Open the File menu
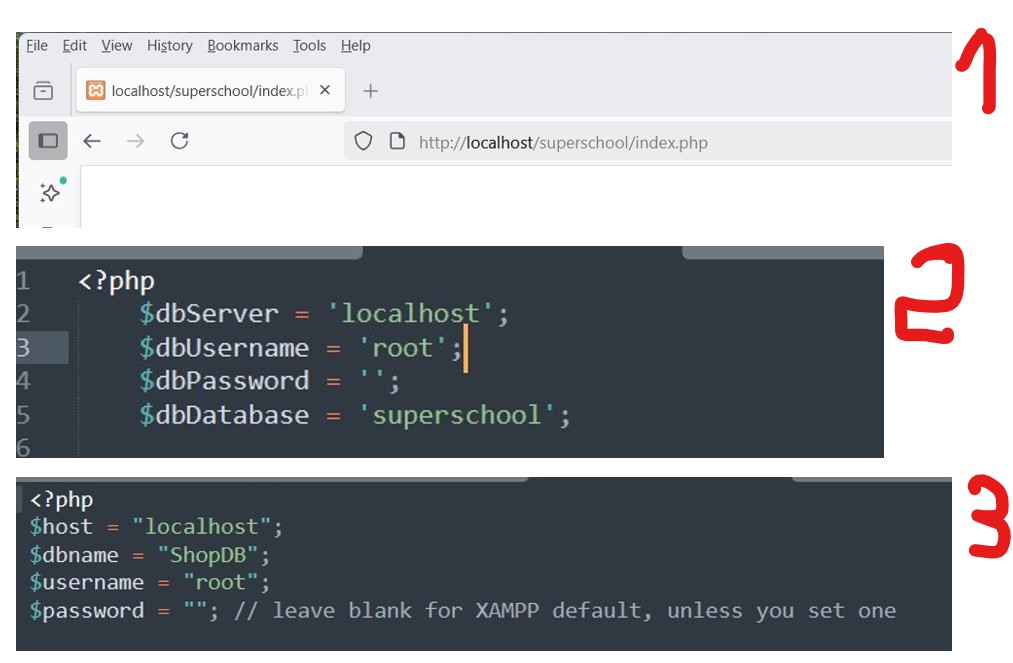The height and width of the screenshot is (663, 1013). tap(37, 46)
